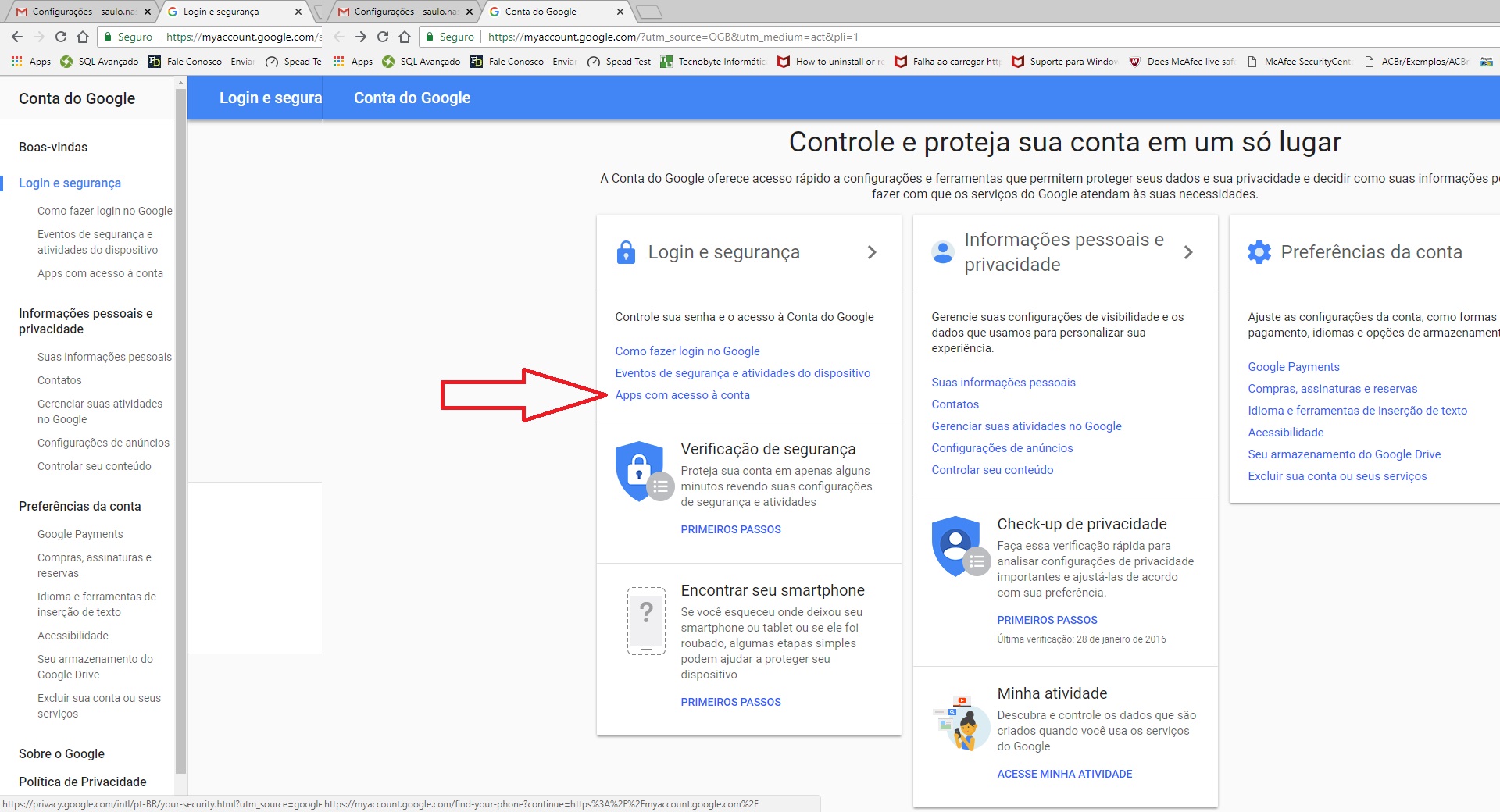Click the Verificação de segurança shield icon
The image size is (1500, 812).
[x=641, y=472]
